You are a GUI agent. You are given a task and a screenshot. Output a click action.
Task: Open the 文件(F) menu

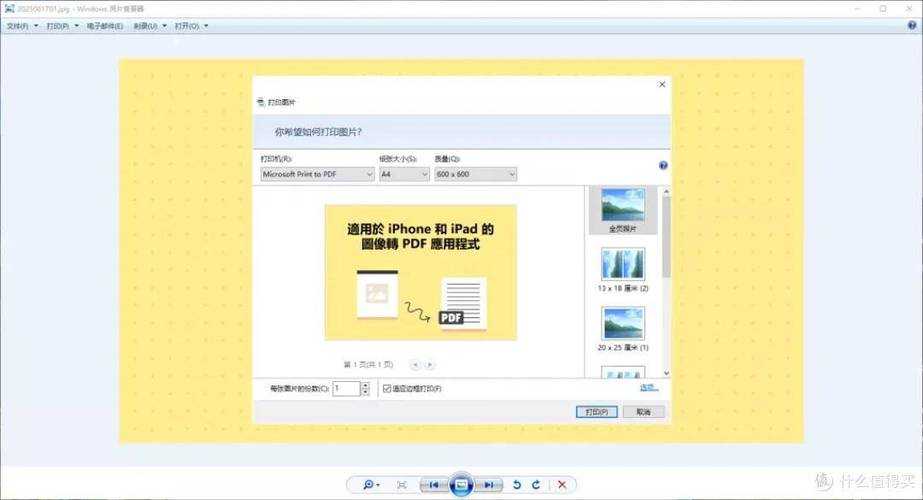22,26
